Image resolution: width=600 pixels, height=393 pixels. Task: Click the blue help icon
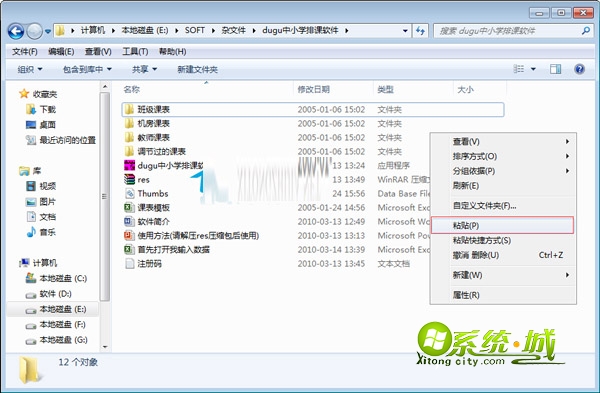[x=579, y=69]
